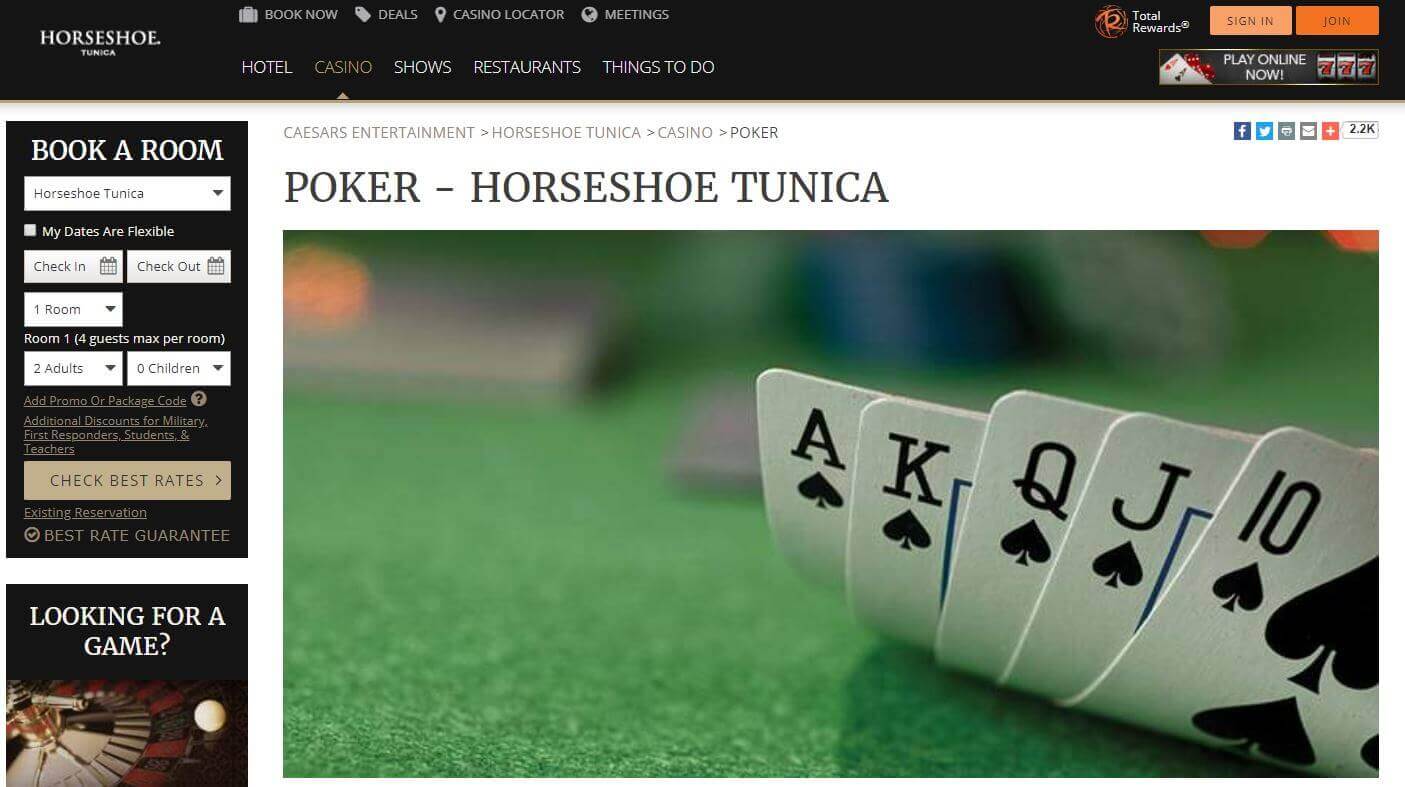Select the Shows navigation item
This screenshot has height=787, width=1405.
pos(422,67)
